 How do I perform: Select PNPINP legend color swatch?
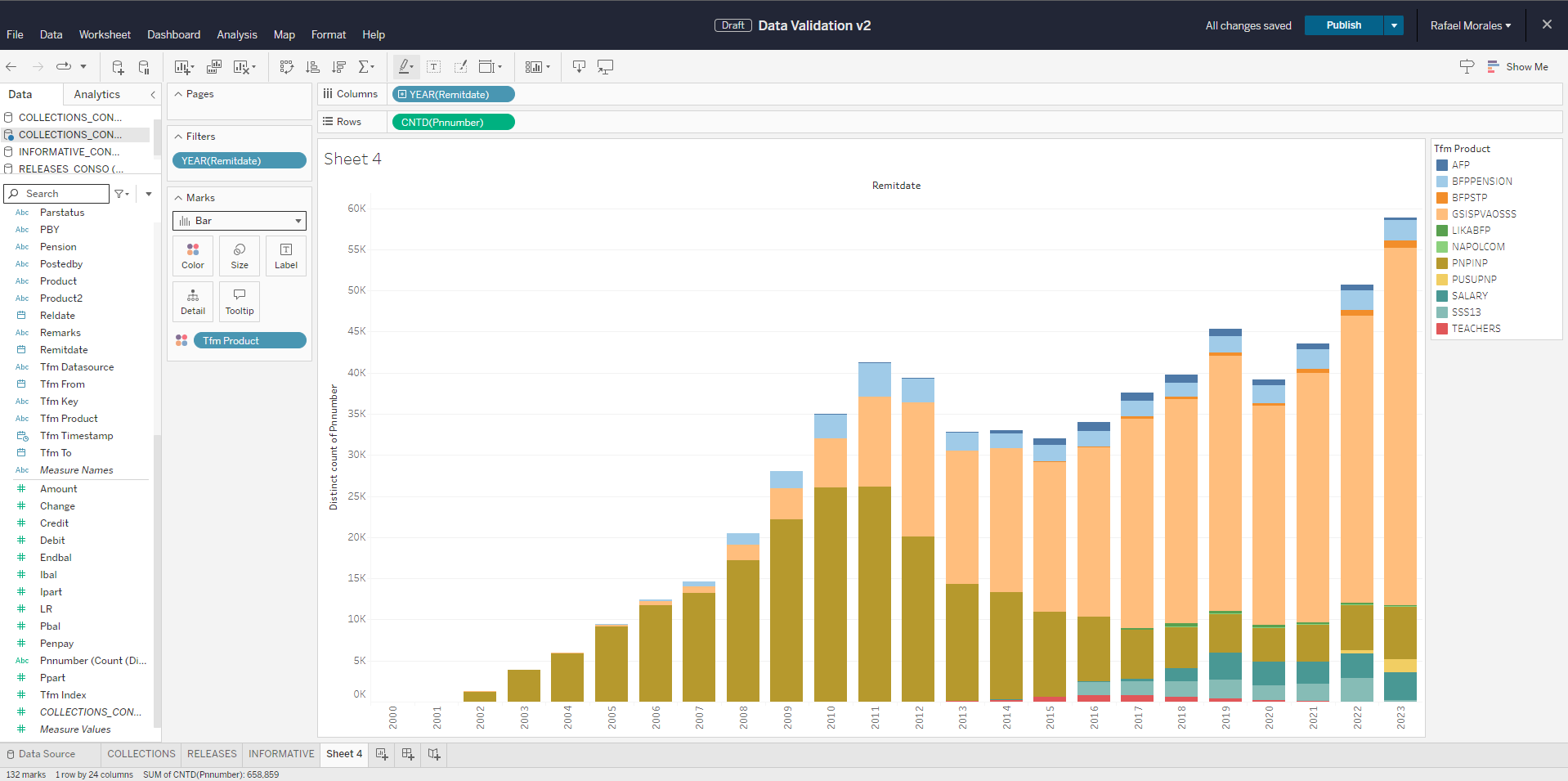pyautogui.click(x=1442, y=263)
